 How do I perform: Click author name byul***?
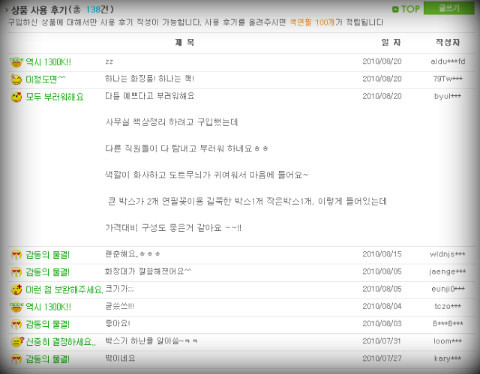448,96
